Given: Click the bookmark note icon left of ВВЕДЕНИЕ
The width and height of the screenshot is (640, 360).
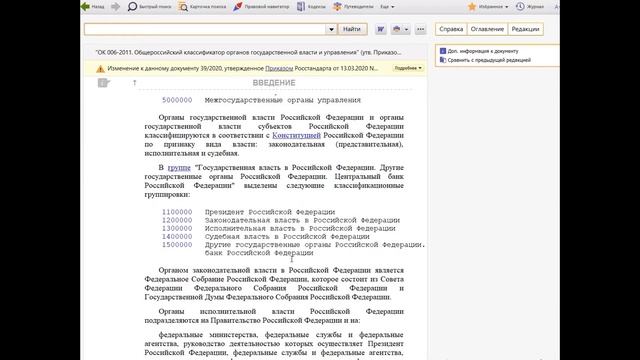Looking at the screenshot, I should pos(103,83).
